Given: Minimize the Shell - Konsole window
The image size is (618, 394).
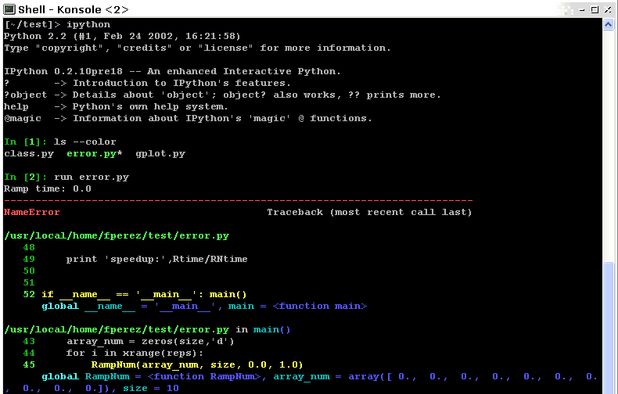Looking at the screenshot, I should click(x=582, y=10).
